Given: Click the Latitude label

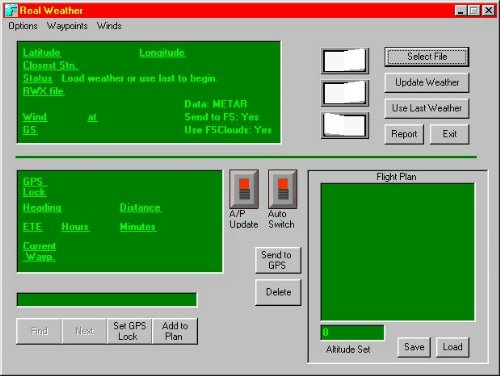Looking at the screenshot, I should tap(42, 53).
